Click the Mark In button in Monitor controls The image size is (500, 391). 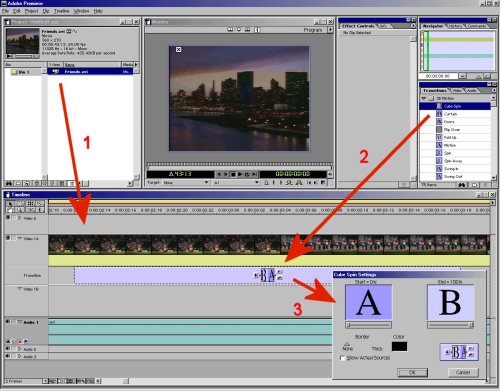point(274,183)
